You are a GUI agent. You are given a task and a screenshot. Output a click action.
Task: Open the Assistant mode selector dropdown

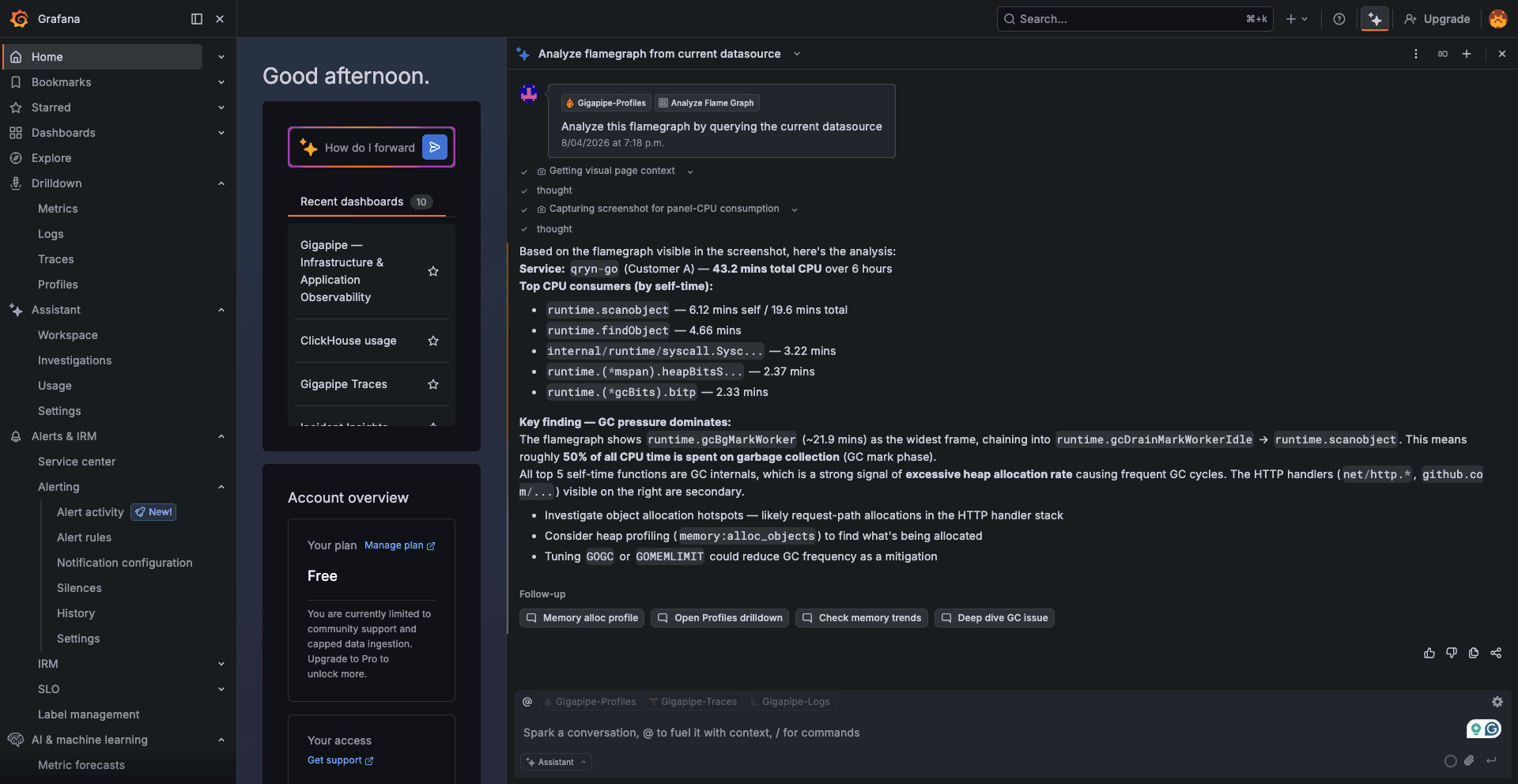(557, 762)
